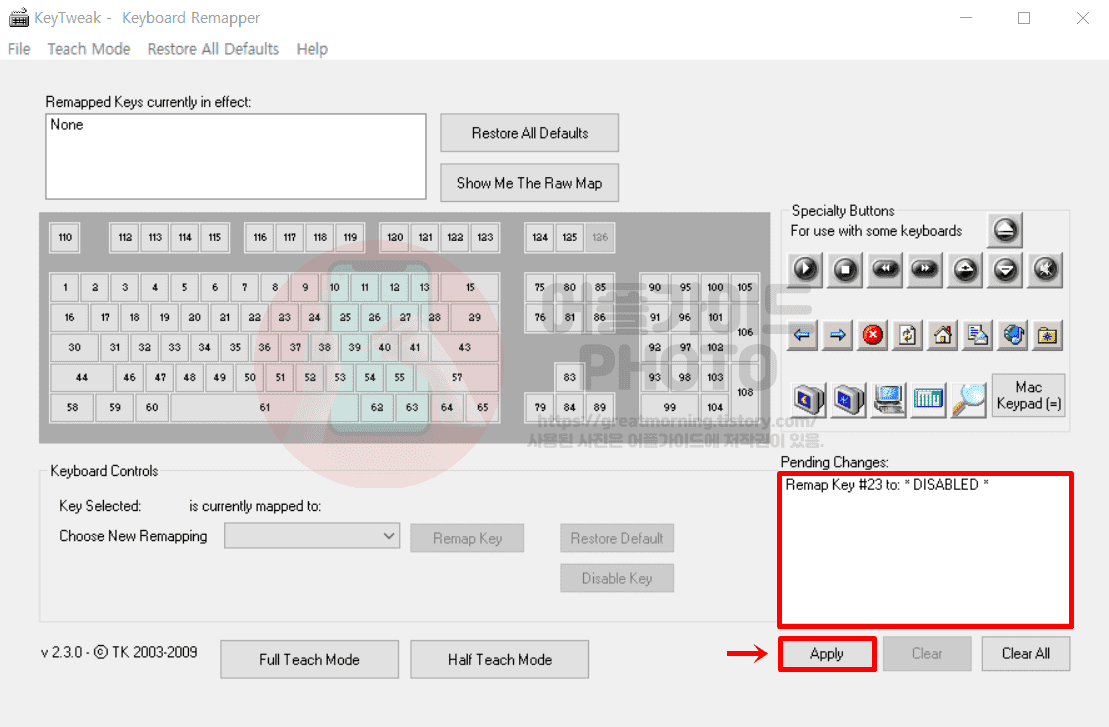This screenshot has height=727, width=1109.
Task: Click the Calculator specialty icon
Action: pyautogui.click(x=929, y=400)
